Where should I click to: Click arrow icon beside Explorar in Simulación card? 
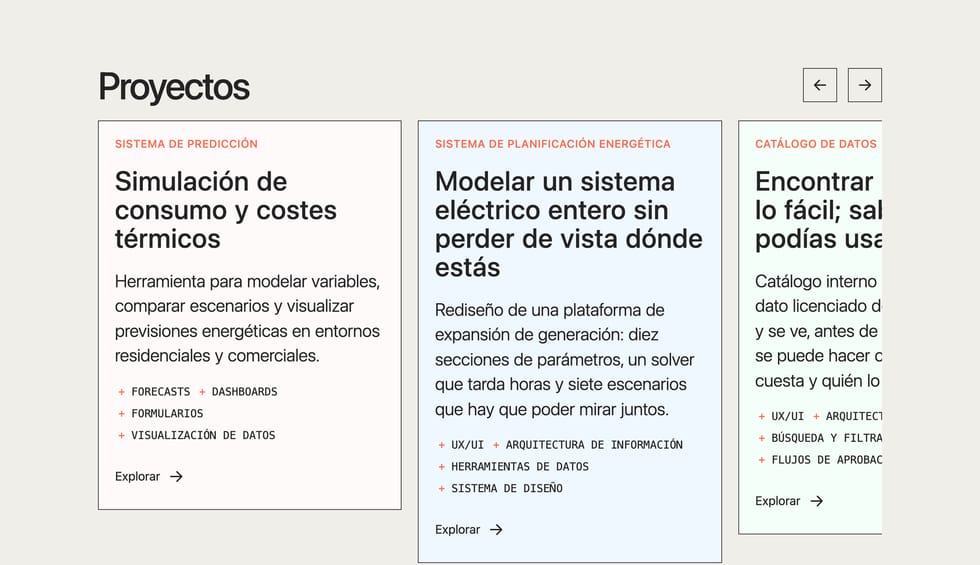coord(176,476)
